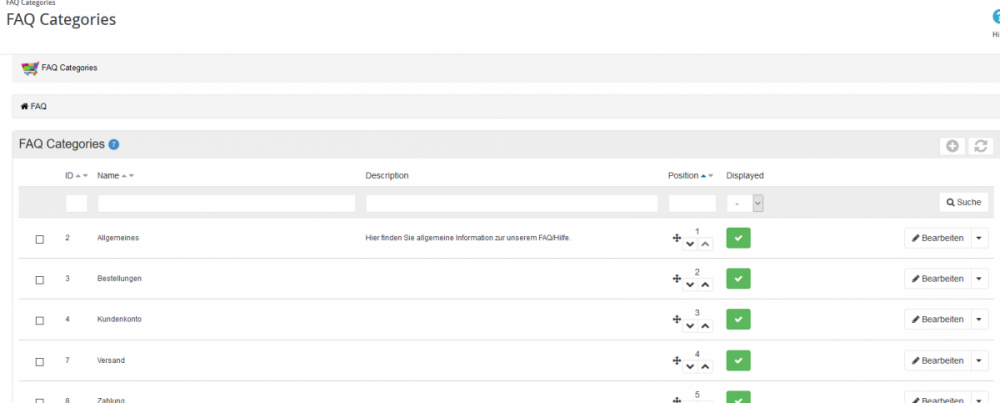The image size is (1000, 403).
Task: Click the Suche search button
Action: pos(963,203)
